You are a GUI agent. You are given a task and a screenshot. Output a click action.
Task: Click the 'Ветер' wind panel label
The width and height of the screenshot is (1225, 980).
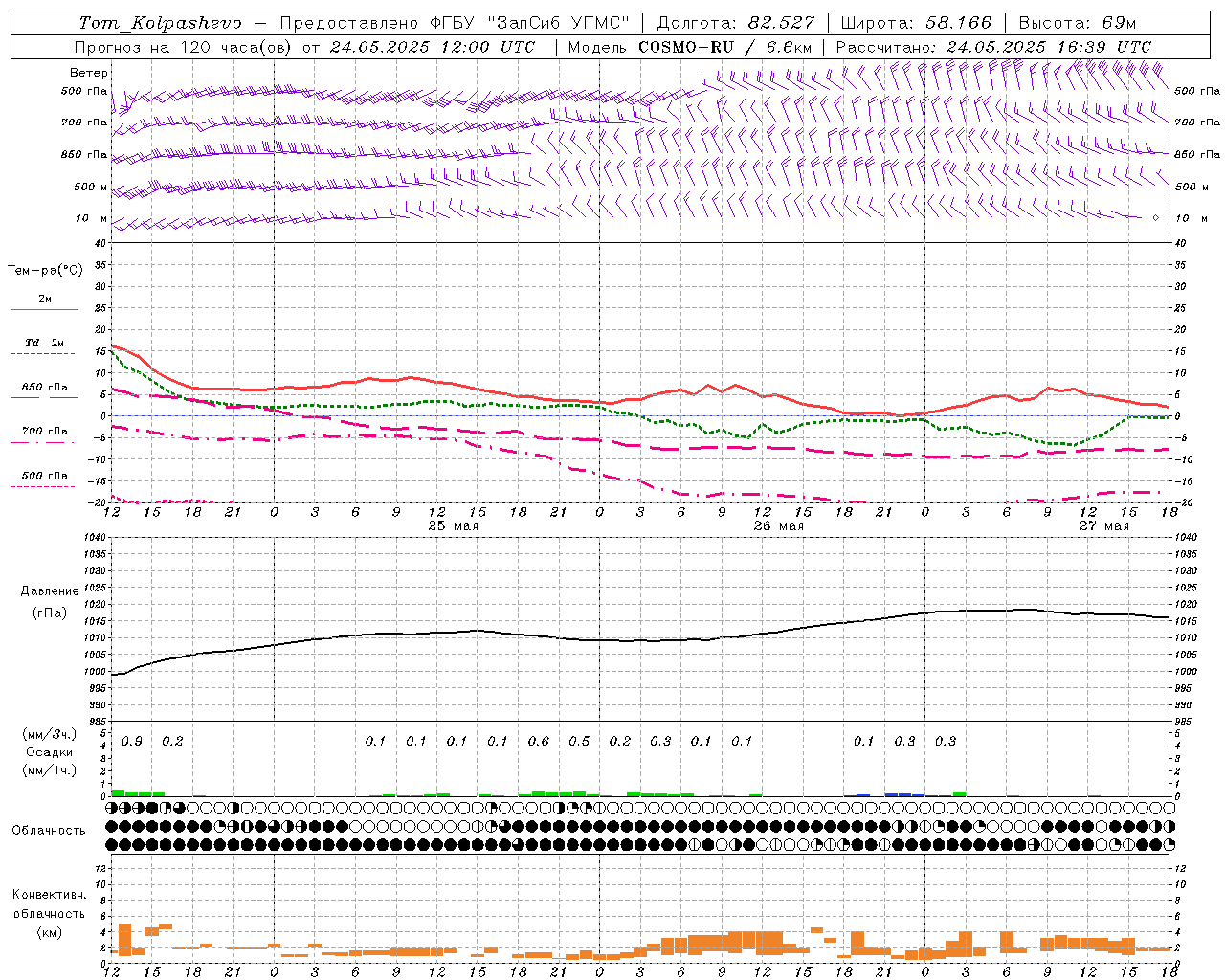point(89,73)
